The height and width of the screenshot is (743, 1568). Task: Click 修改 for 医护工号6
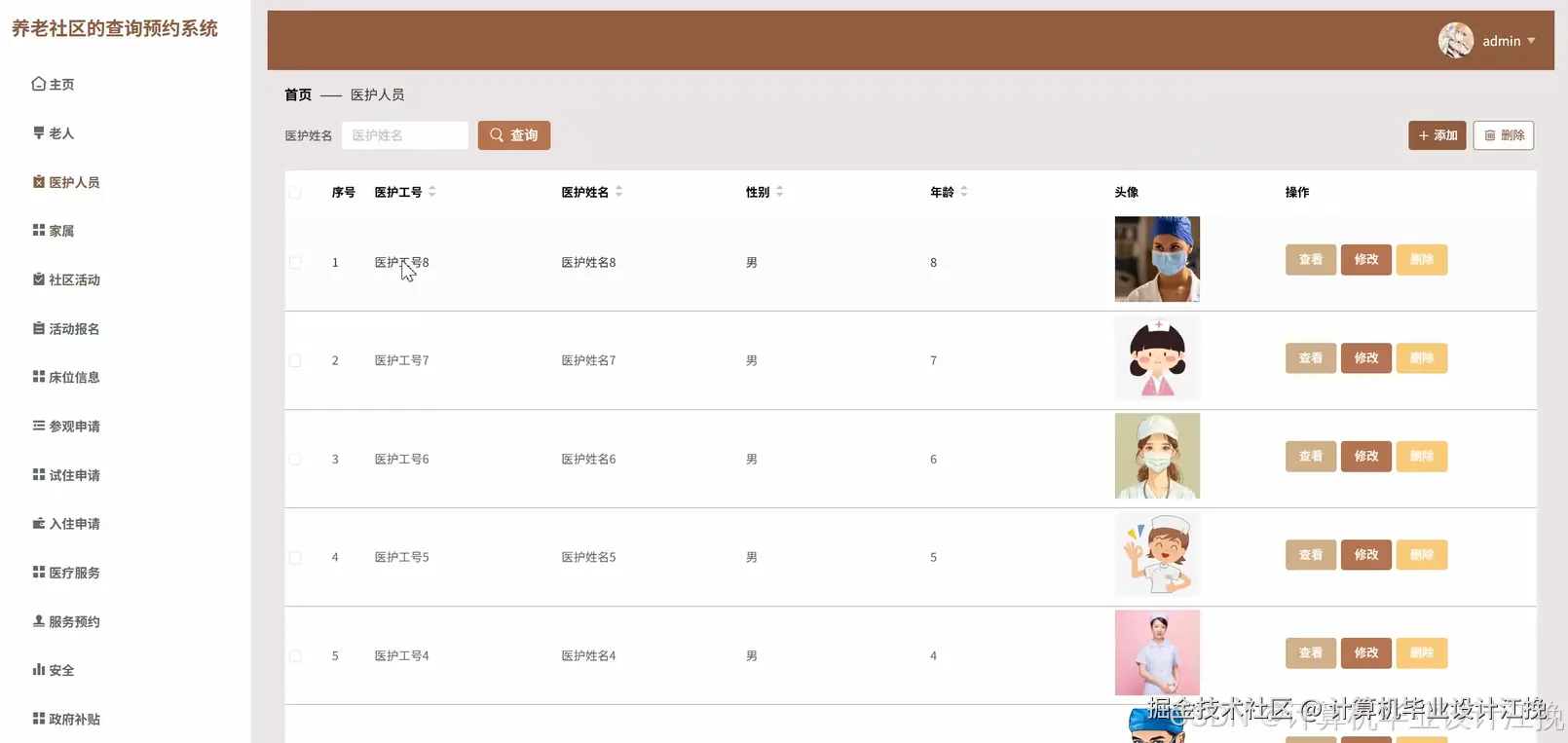(x=1366, y=457)
